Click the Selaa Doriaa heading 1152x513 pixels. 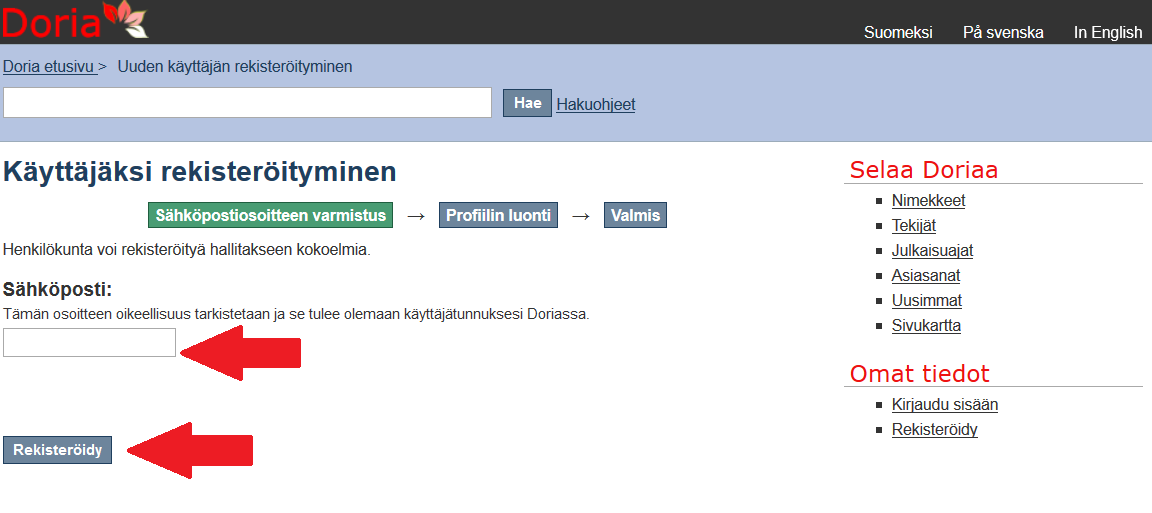click(924, 170)
